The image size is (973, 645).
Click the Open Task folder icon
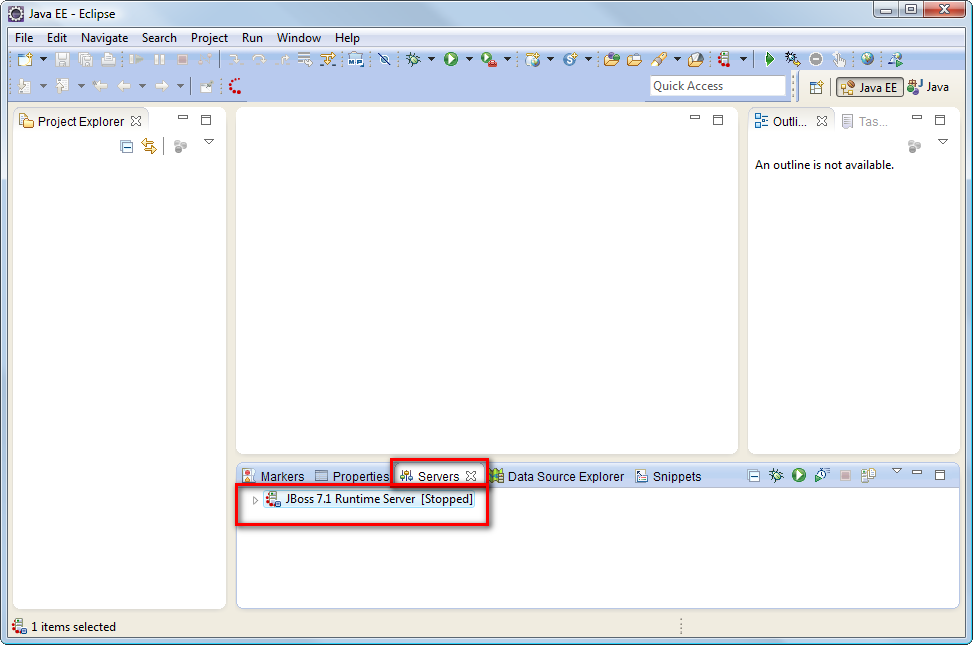[634, 60]
